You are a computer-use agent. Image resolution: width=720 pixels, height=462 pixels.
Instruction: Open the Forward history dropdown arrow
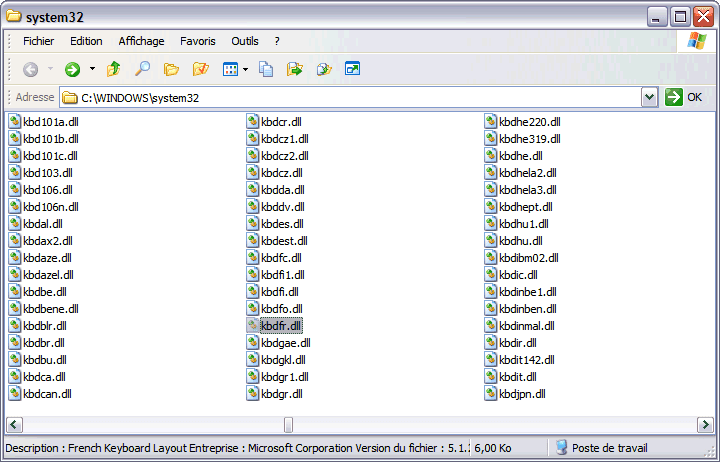click(x=92, y=69)
